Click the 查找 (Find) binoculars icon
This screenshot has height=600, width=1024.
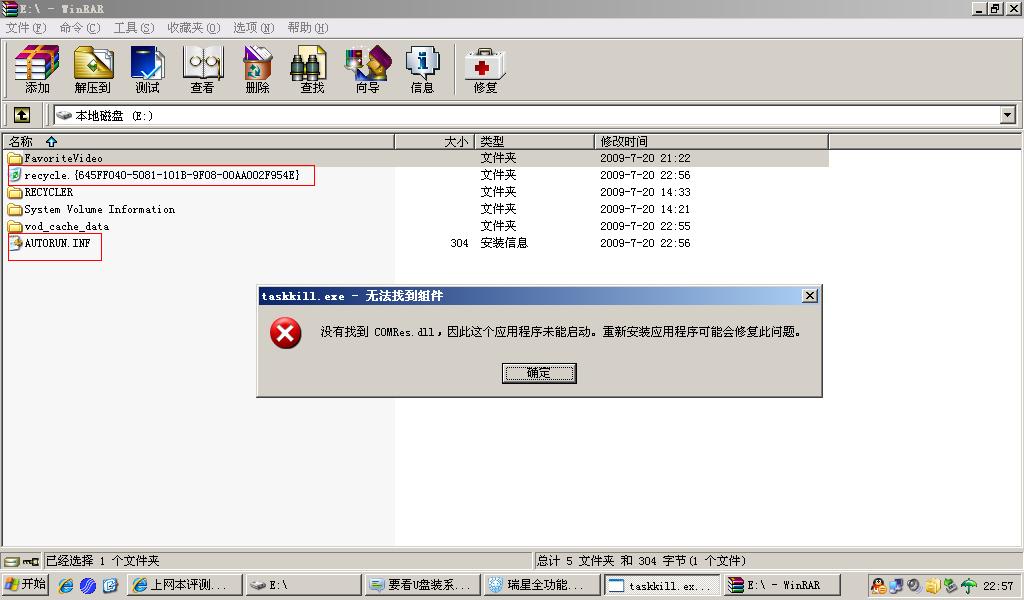(x=308, y=63)
